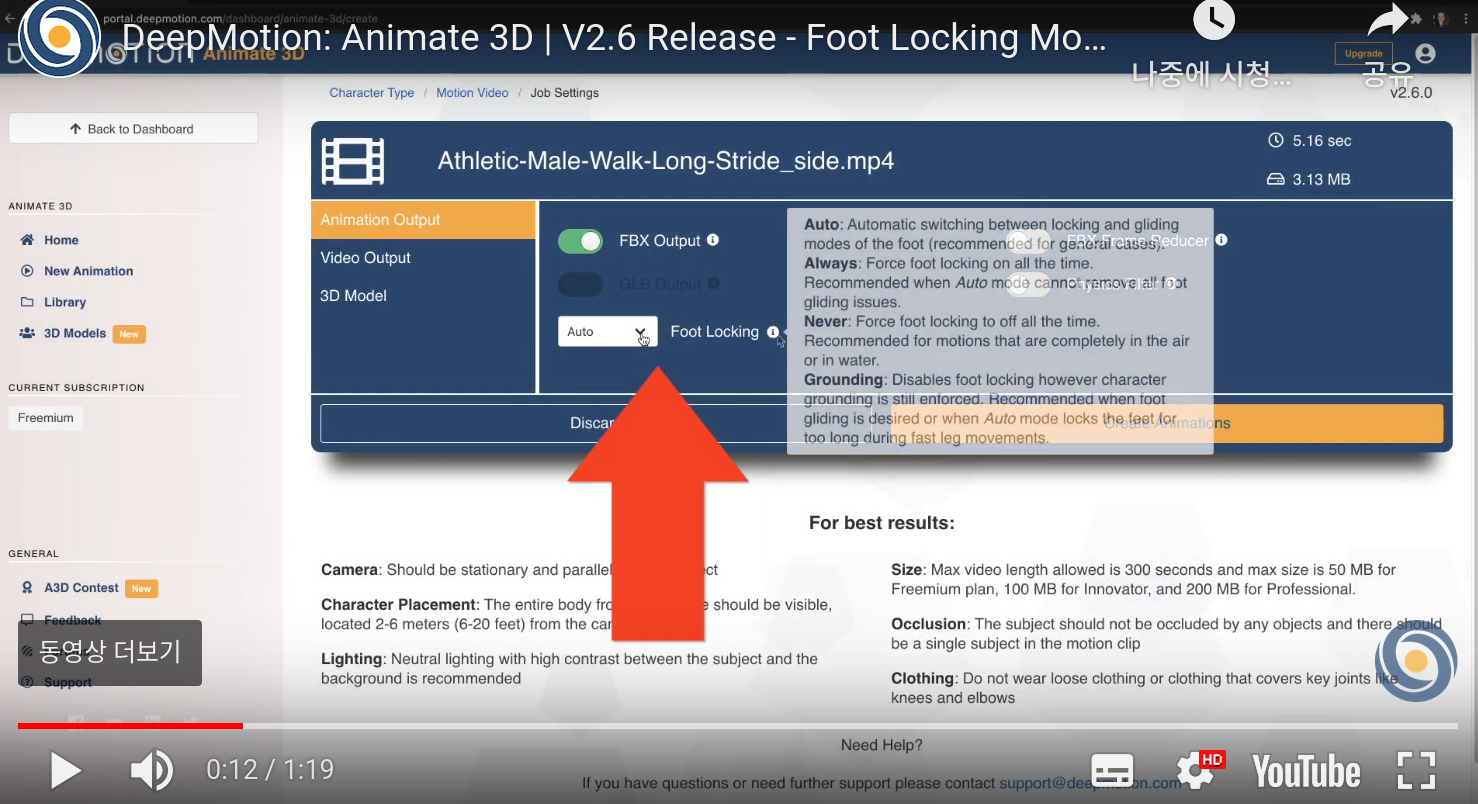Click the Support question mark icon
1478x804 pixels.
point(27,682)
